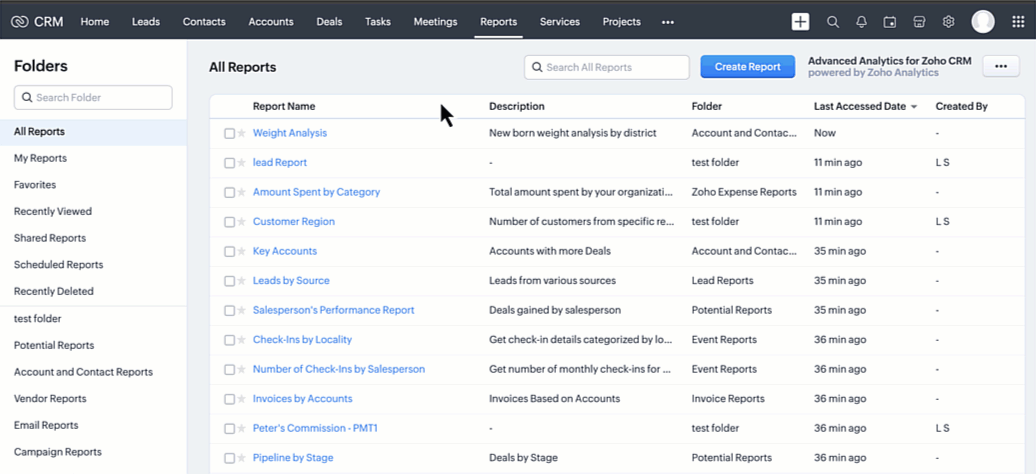
Task: Check the Weight Analysis report checkbox
Action: pos(229,133)
